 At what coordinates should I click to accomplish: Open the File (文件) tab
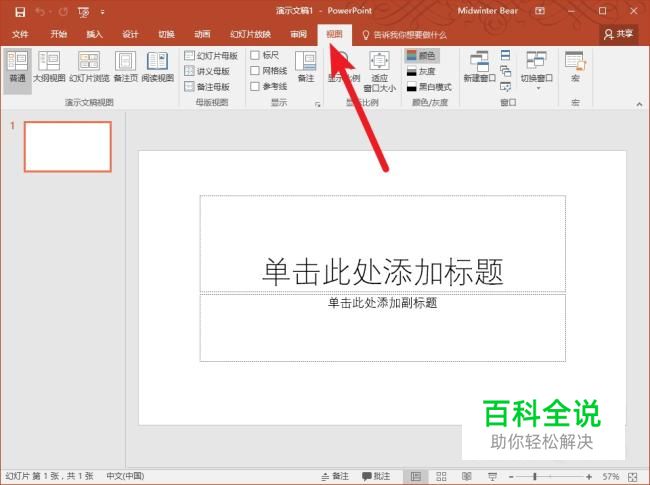pyautogui.click(x=20, y=34)
